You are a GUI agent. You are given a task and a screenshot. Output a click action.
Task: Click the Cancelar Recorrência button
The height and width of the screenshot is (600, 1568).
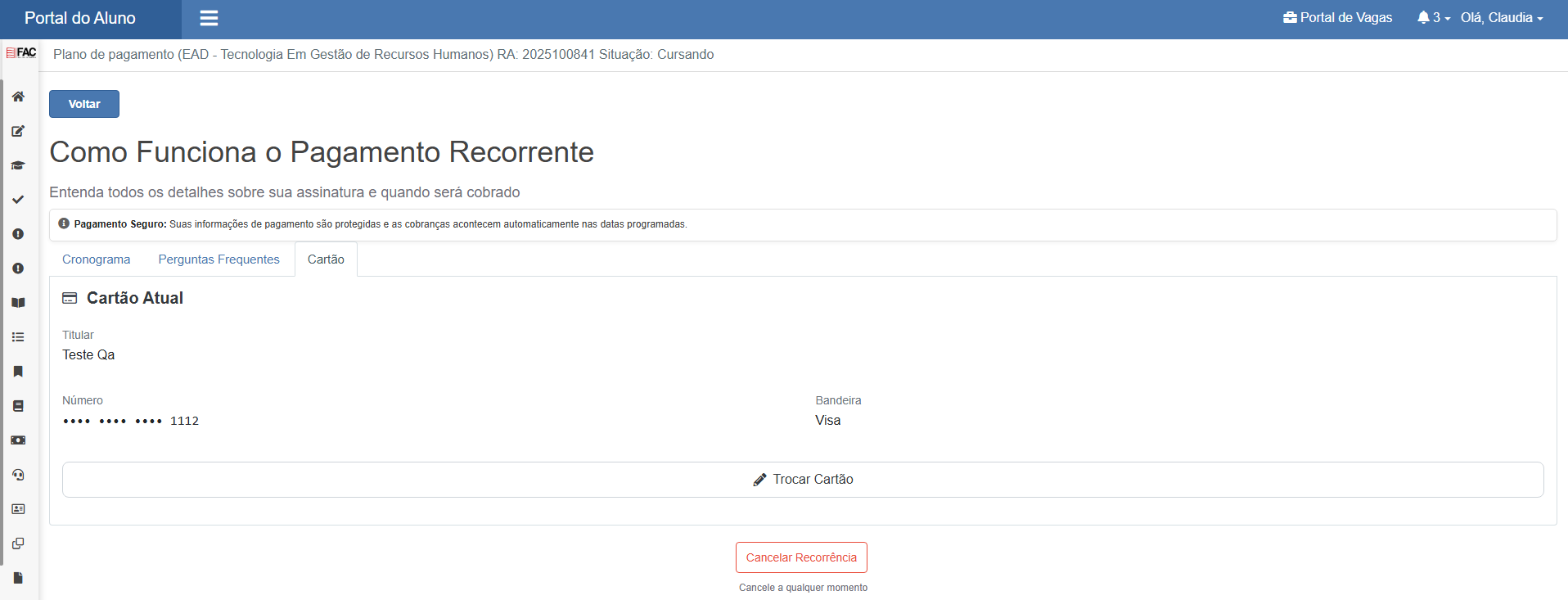801,557
